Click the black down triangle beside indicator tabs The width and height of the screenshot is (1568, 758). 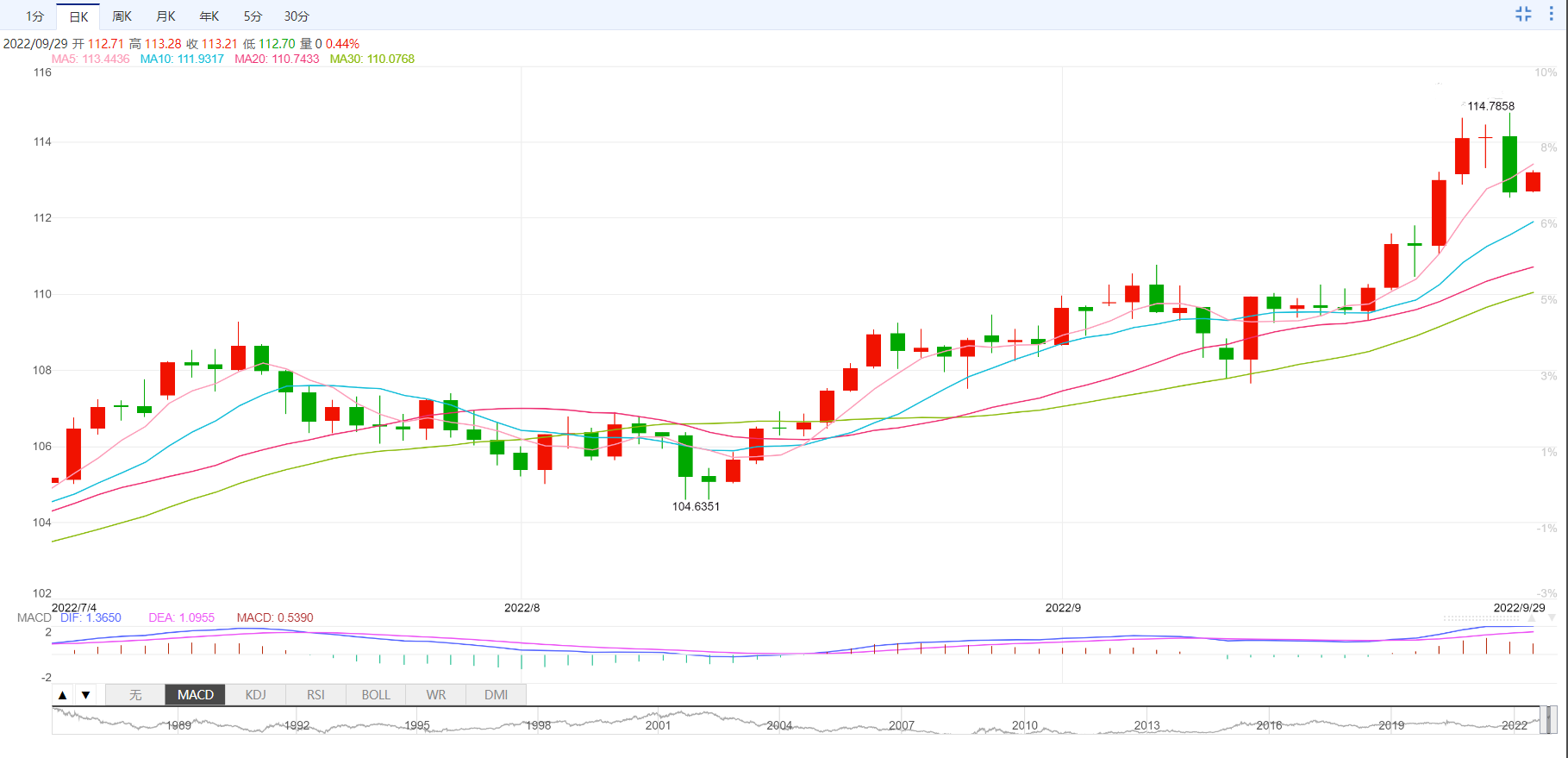point(85,695)
